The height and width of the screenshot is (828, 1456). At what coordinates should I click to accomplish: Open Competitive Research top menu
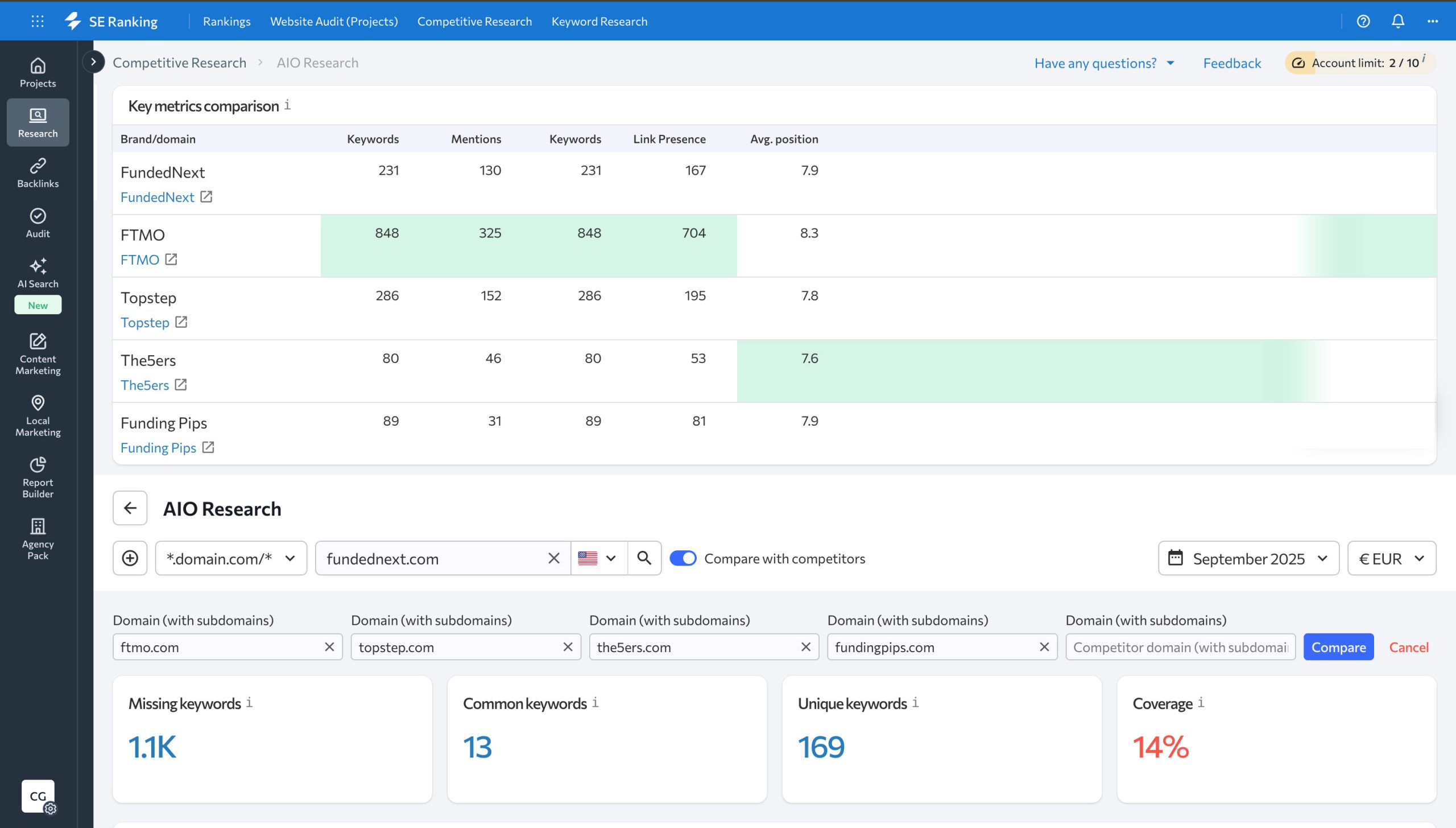(474, 21)
